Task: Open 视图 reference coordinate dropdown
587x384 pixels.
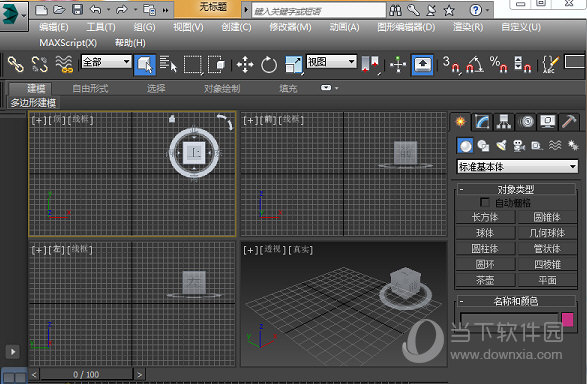Action: point(331,61)
